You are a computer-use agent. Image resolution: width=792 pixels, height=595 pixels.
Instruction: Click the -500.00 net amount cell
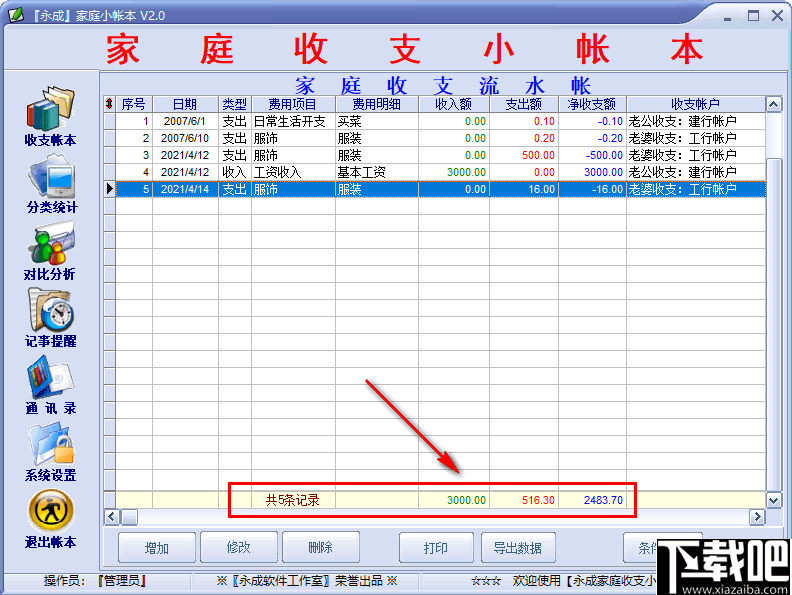click(592, 155)
